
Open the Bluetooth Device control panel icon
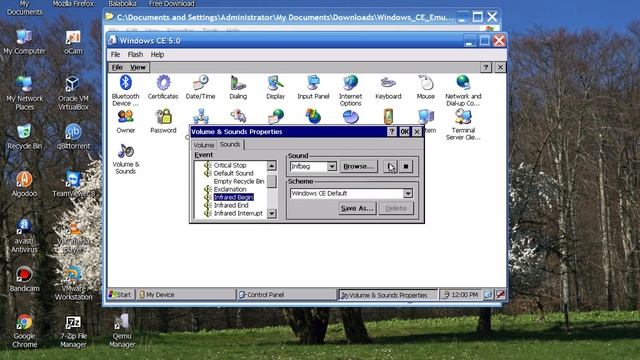[x=125, y=90]
